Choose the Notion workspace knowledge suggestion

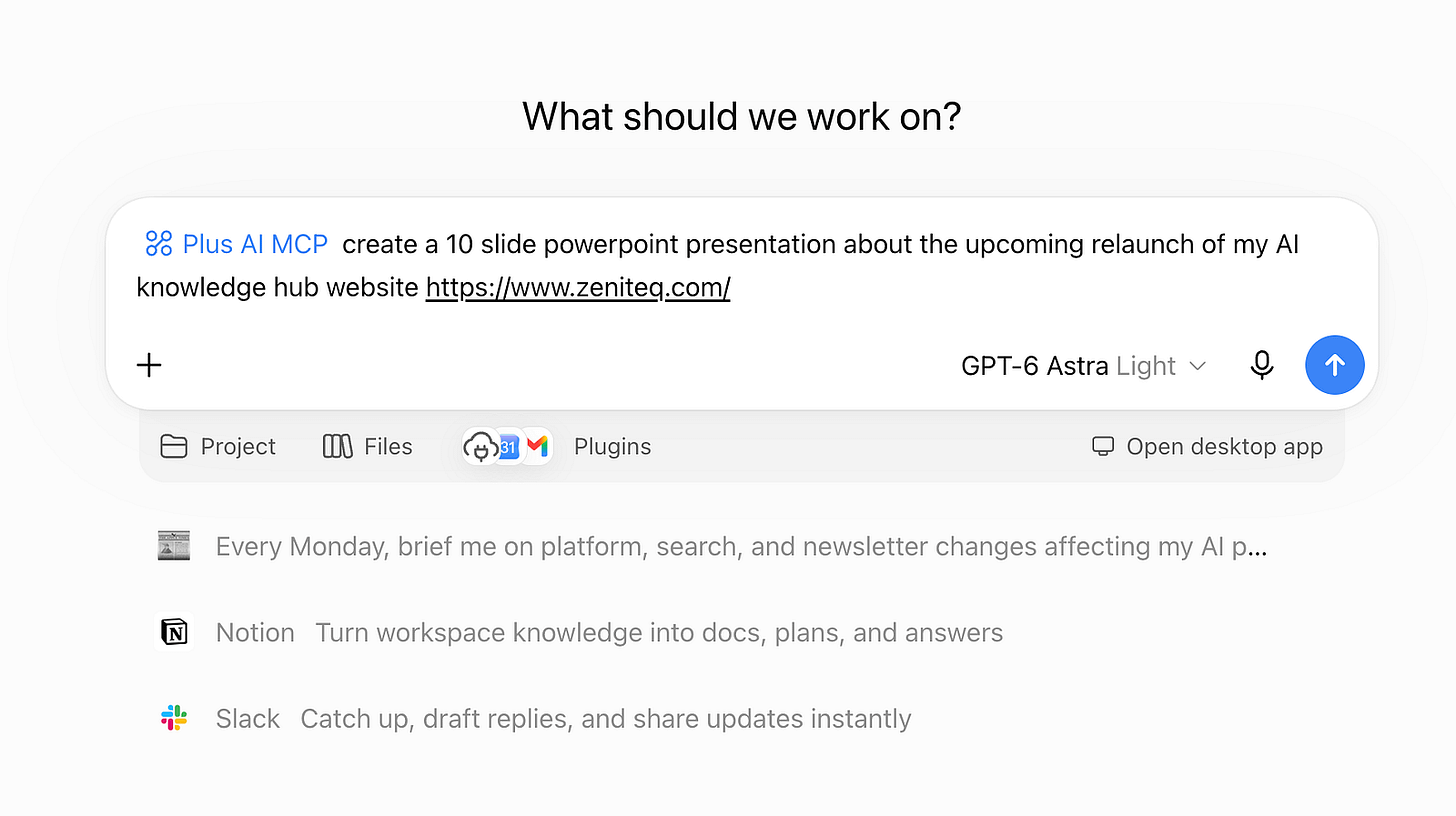point(580,632)
